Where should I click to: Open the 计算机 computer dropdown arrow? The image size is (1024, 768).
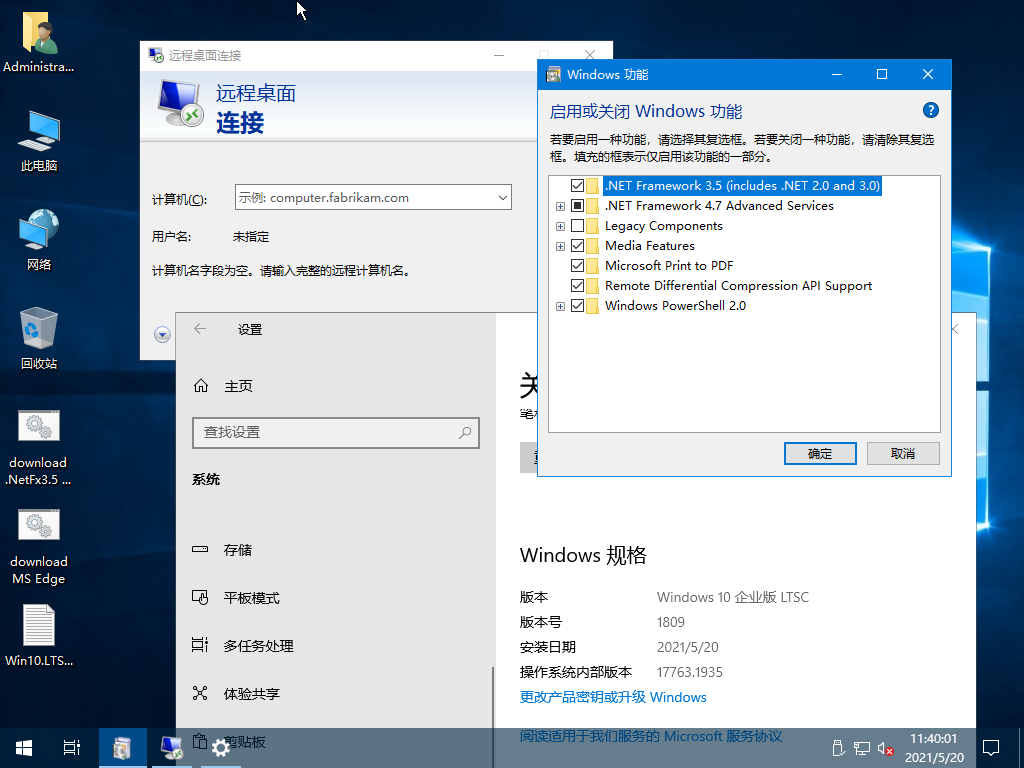pyautogui.click(x=502, y=198)
